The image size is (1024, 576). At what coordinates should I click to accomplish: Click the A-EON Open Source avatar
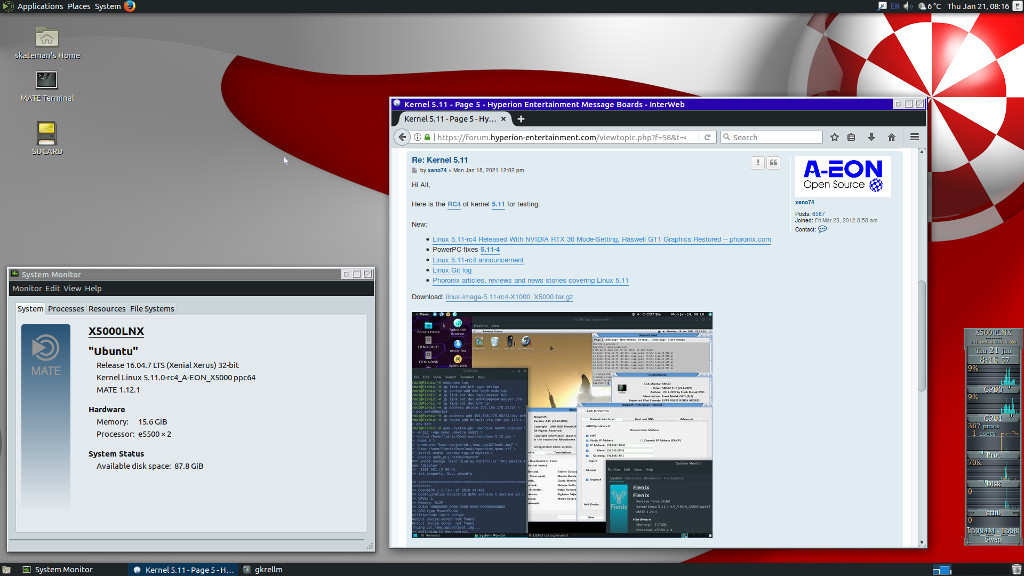[842, 176]
